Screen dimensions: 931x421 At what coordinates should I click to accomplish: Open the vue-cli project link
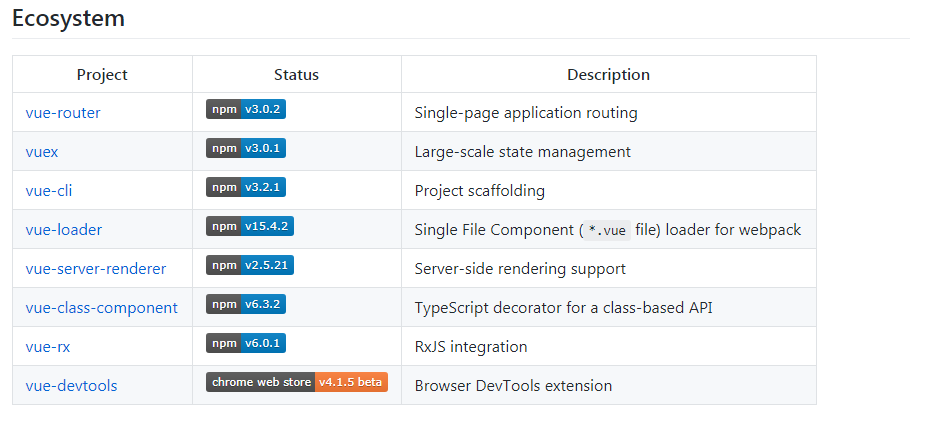click(49, 191)
